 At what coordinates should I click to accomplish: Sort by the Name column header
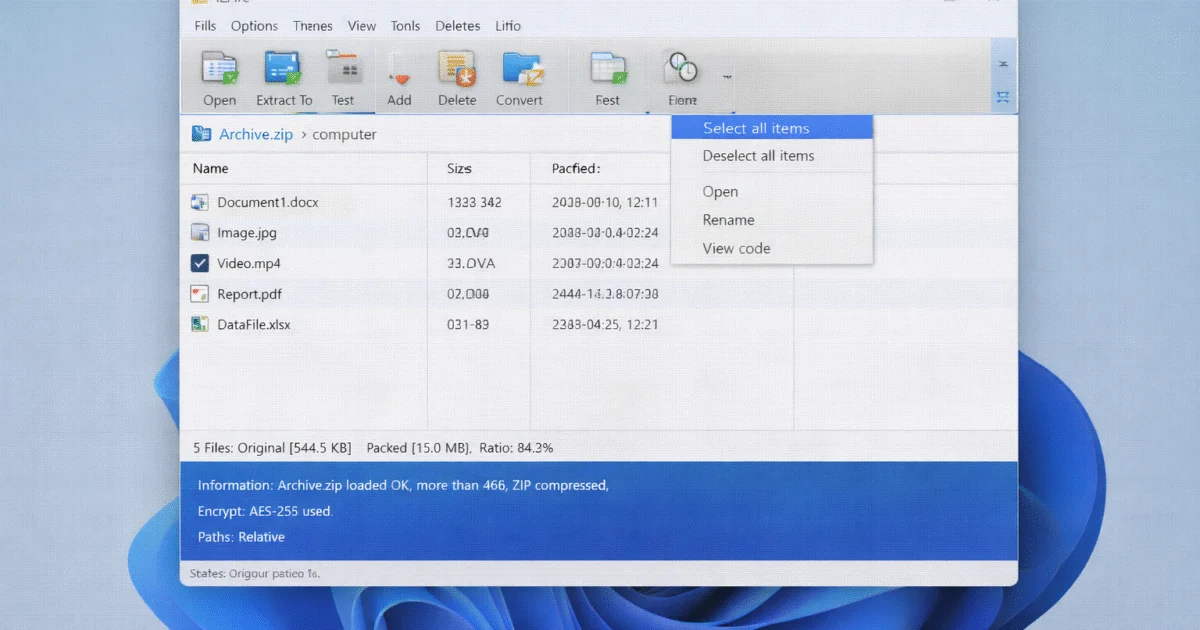tap(210, 168)
